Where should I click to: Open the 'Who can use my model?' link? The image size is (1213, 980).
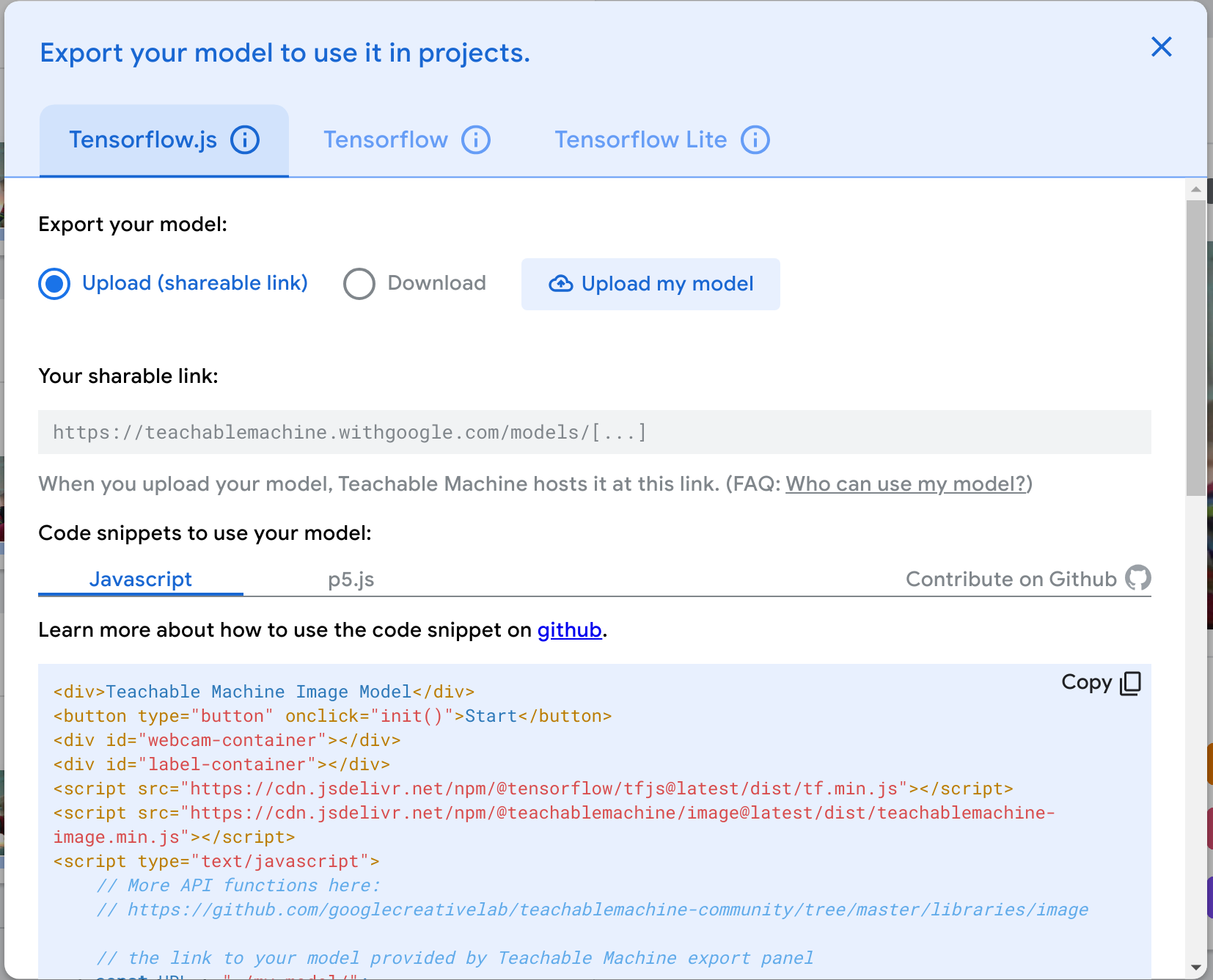point(906,484)
